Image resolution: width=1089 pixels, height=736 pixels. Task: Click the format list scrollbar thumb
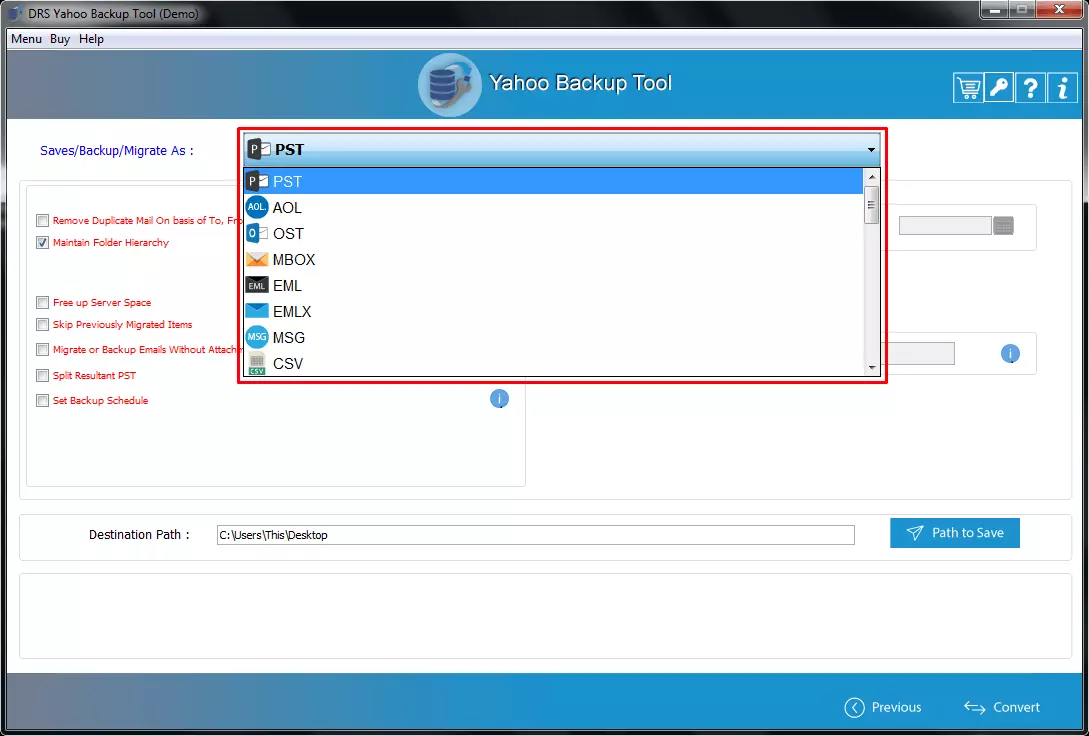872,204
